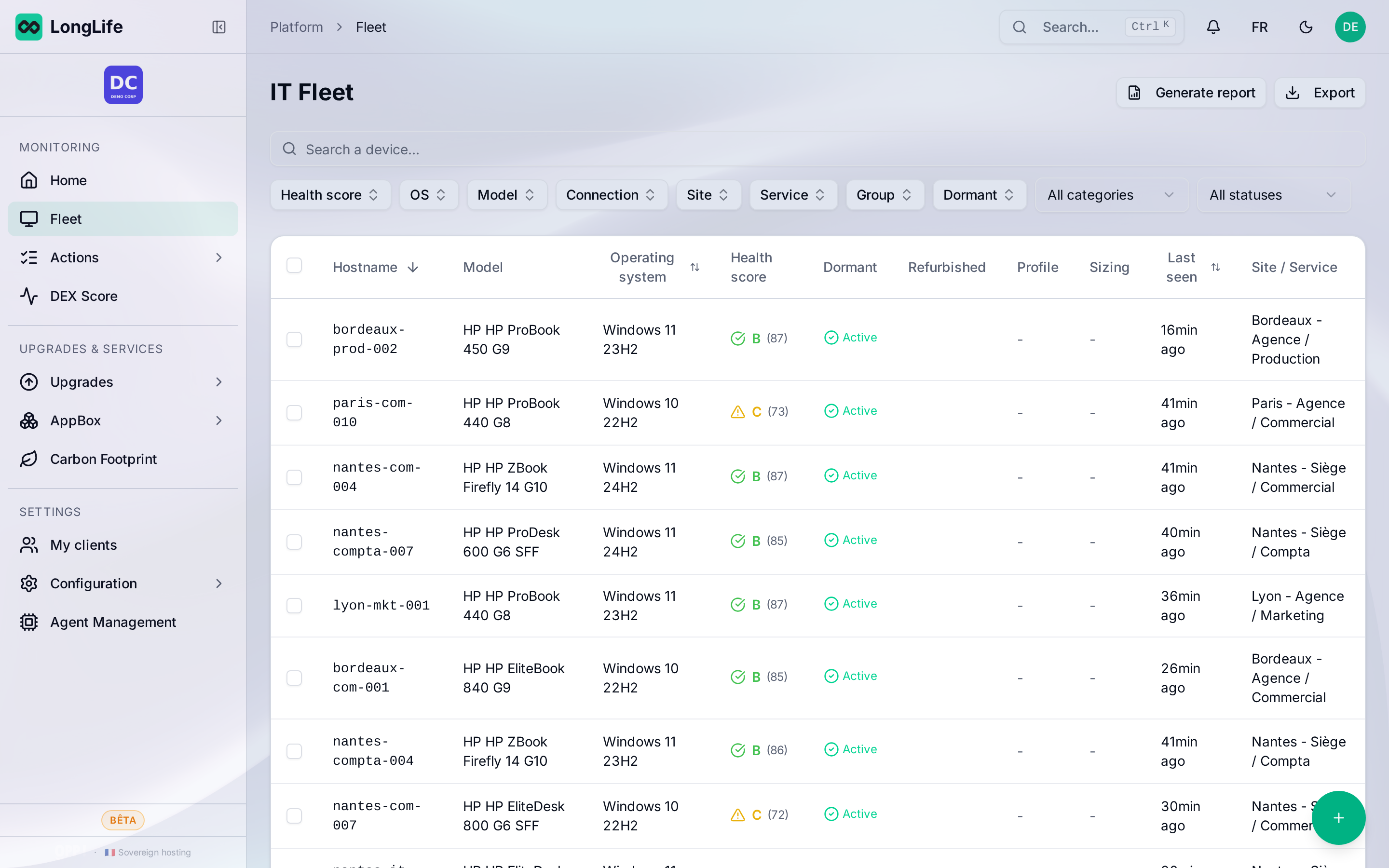This screenshot has width=1389, height=868.
Task: Select the bordeaux-com-001 row checkbox
Action: [294, 678]
